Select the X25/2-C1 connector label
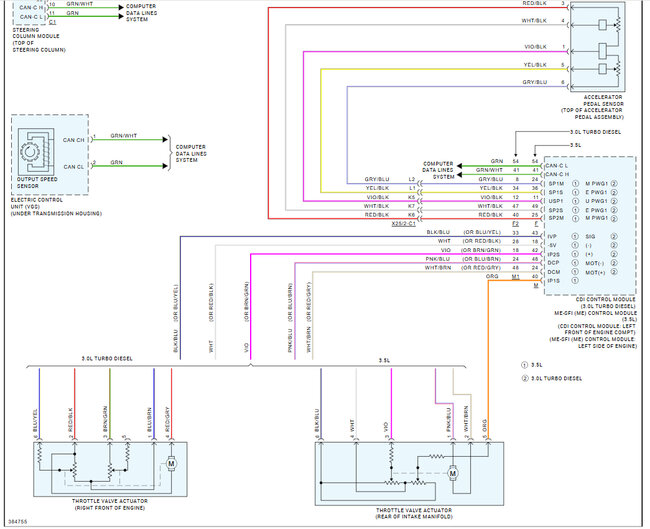The image size is (650, 529). tap(403, 224)
